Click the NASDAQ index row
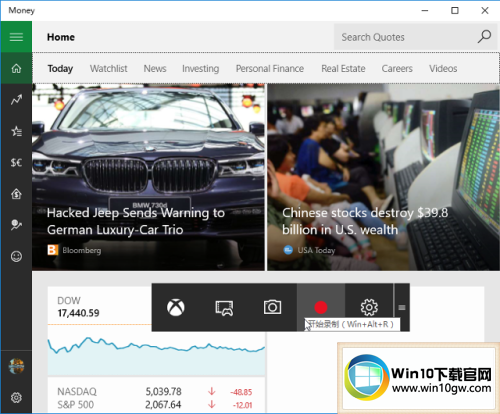500x414 pixels. coord(156,392)
